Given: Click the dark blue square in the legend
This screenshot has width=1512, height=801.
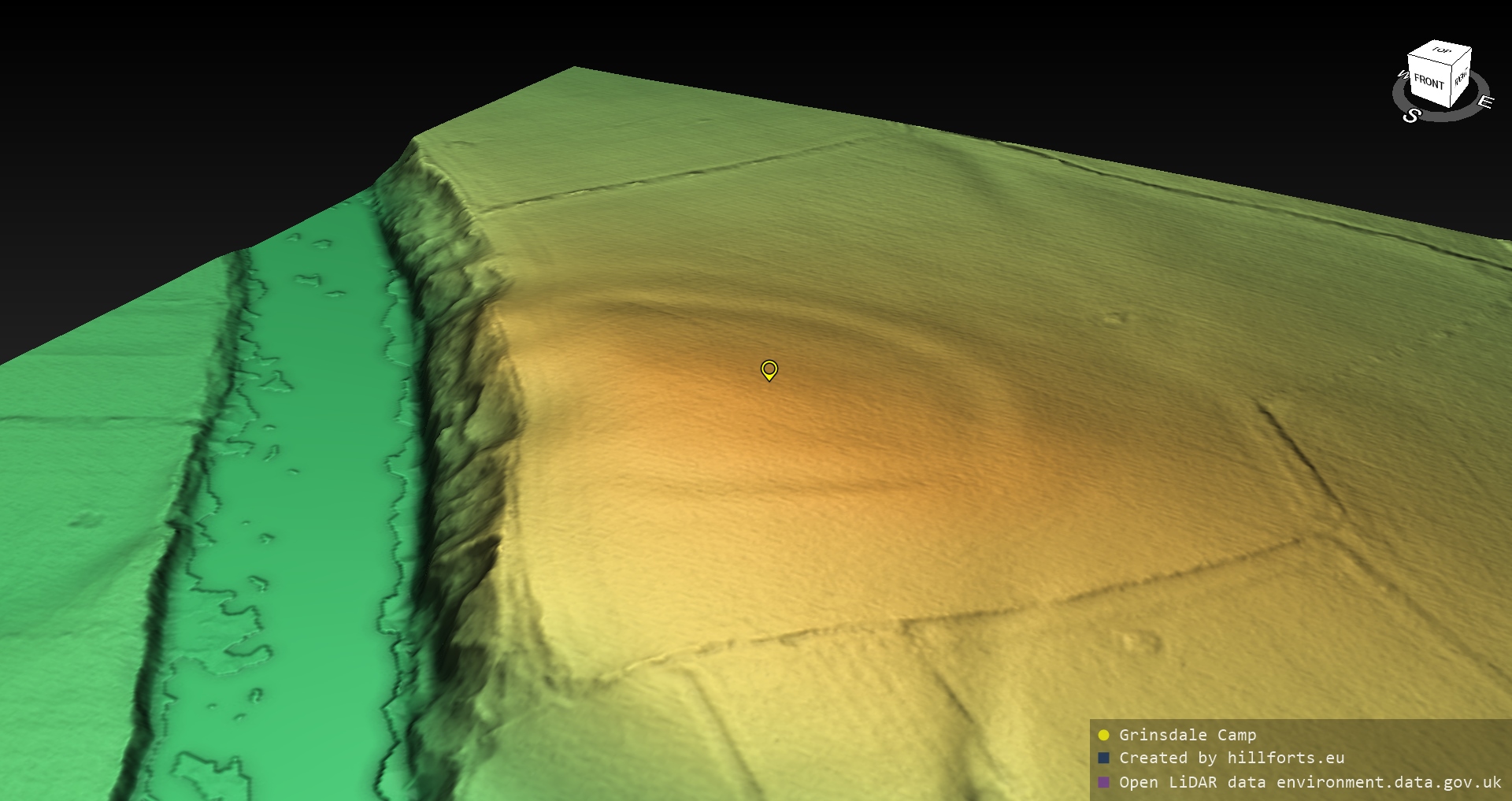Looking at the screenshot, I should coord(1103,758).
